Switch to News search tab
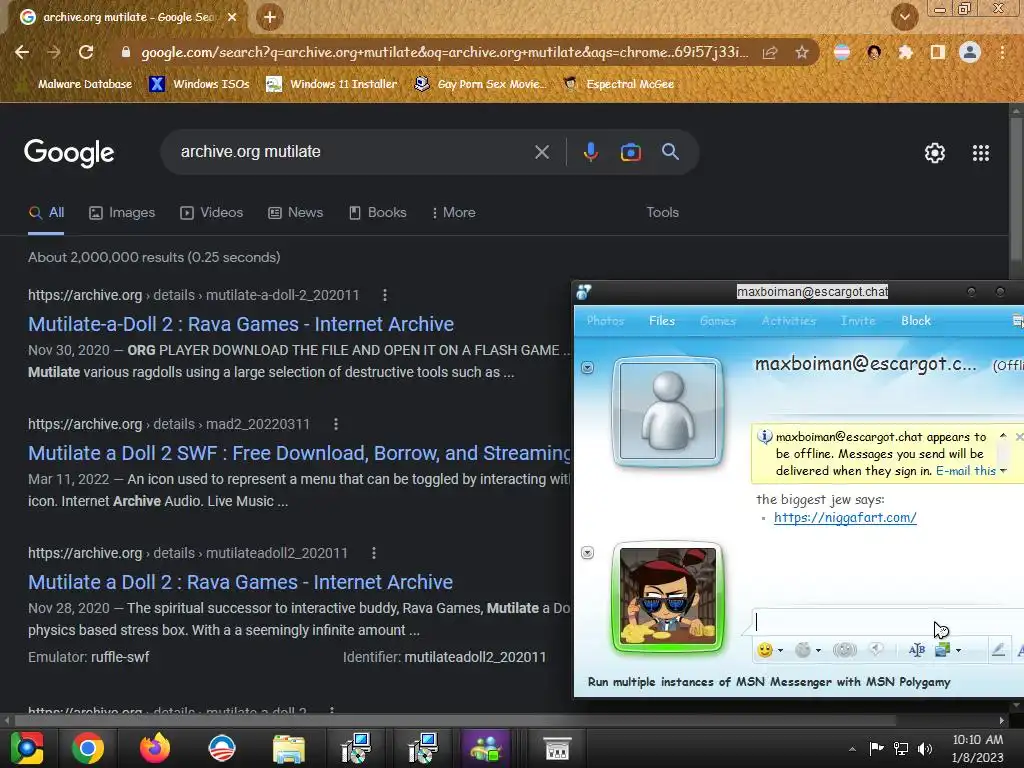The image size is (1024, 768). [296, 213]
